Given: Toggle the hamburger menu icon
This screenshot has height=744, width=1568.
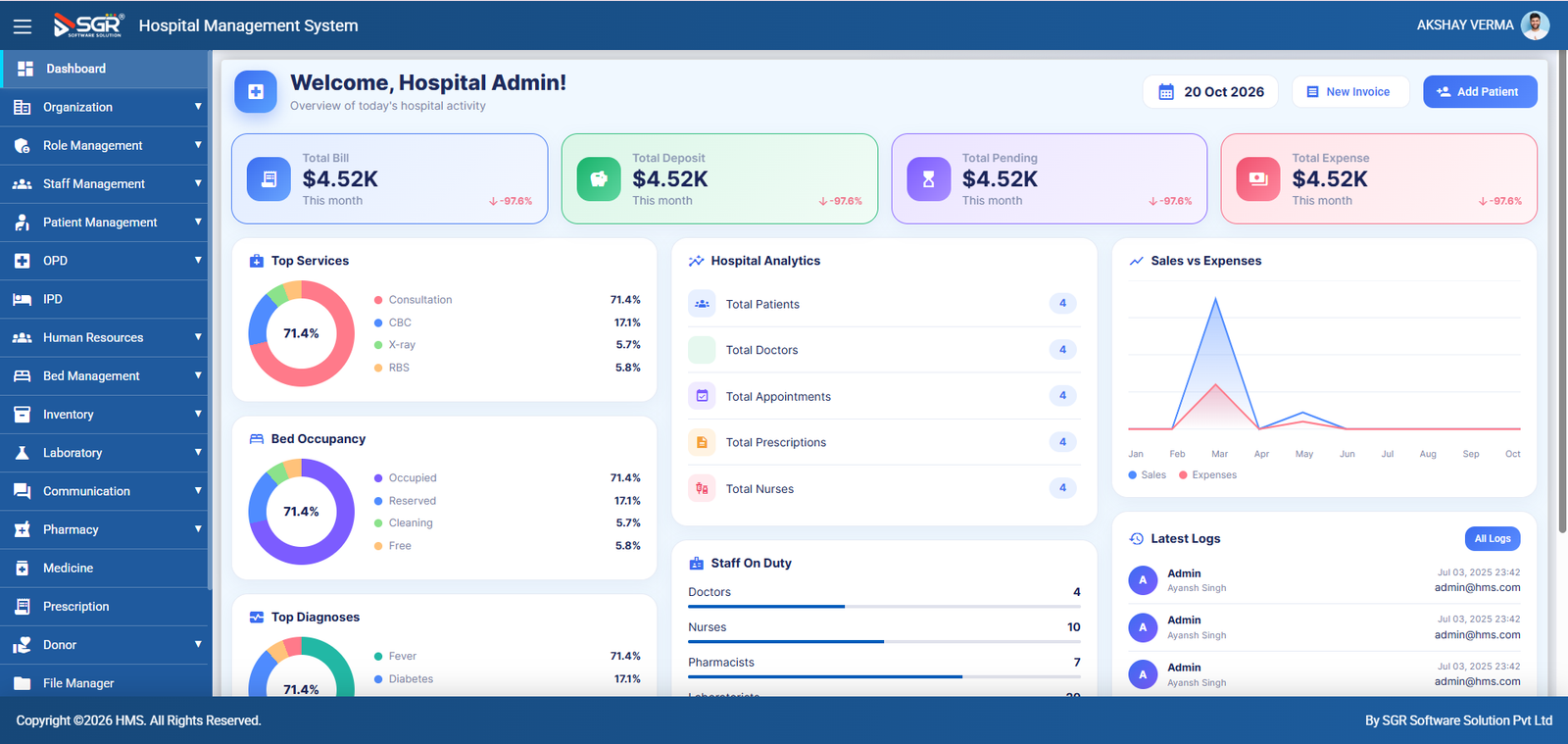Looking at the screenshot, I should [x=23, y=26].
